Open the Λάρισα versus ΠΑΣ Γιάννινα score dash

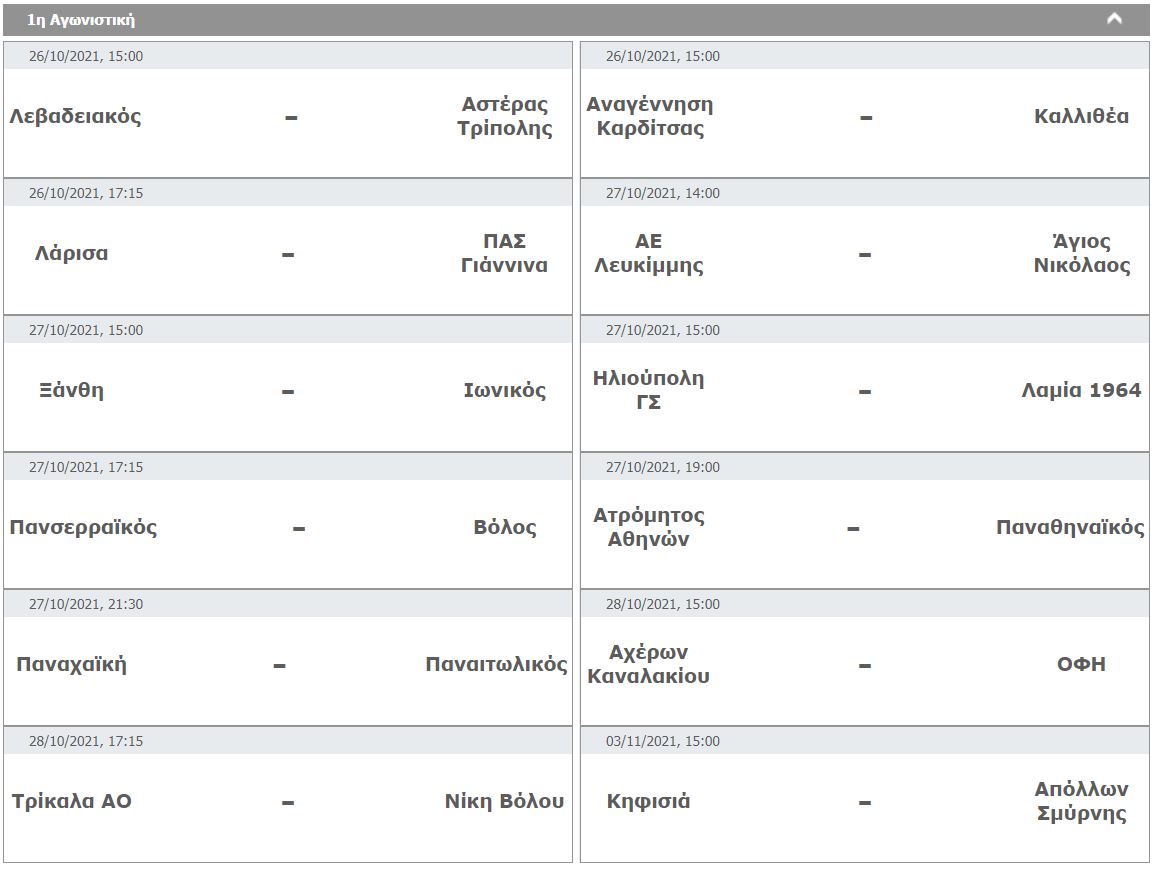289,254
